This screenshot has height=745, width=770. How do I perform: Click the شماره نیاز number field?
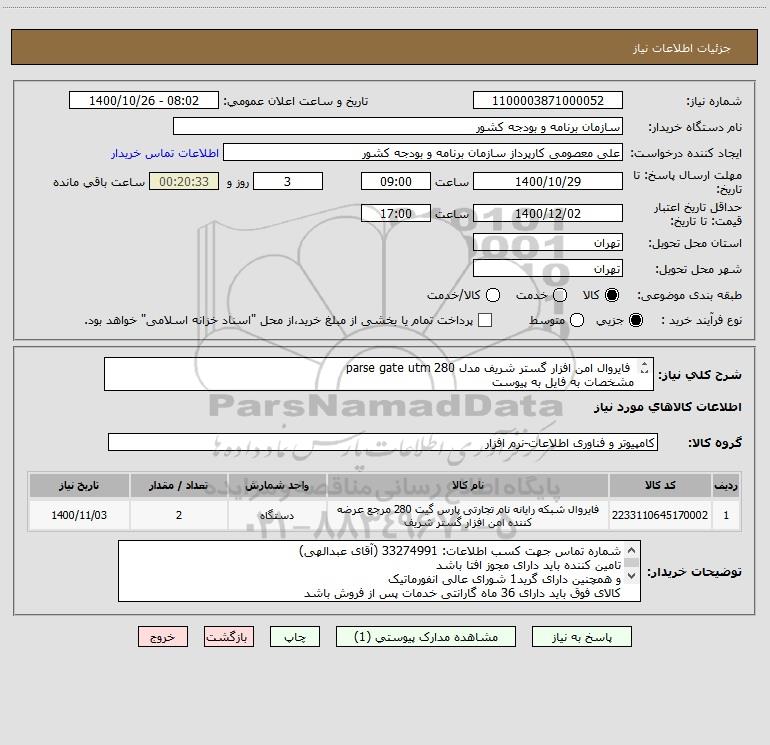548,100
